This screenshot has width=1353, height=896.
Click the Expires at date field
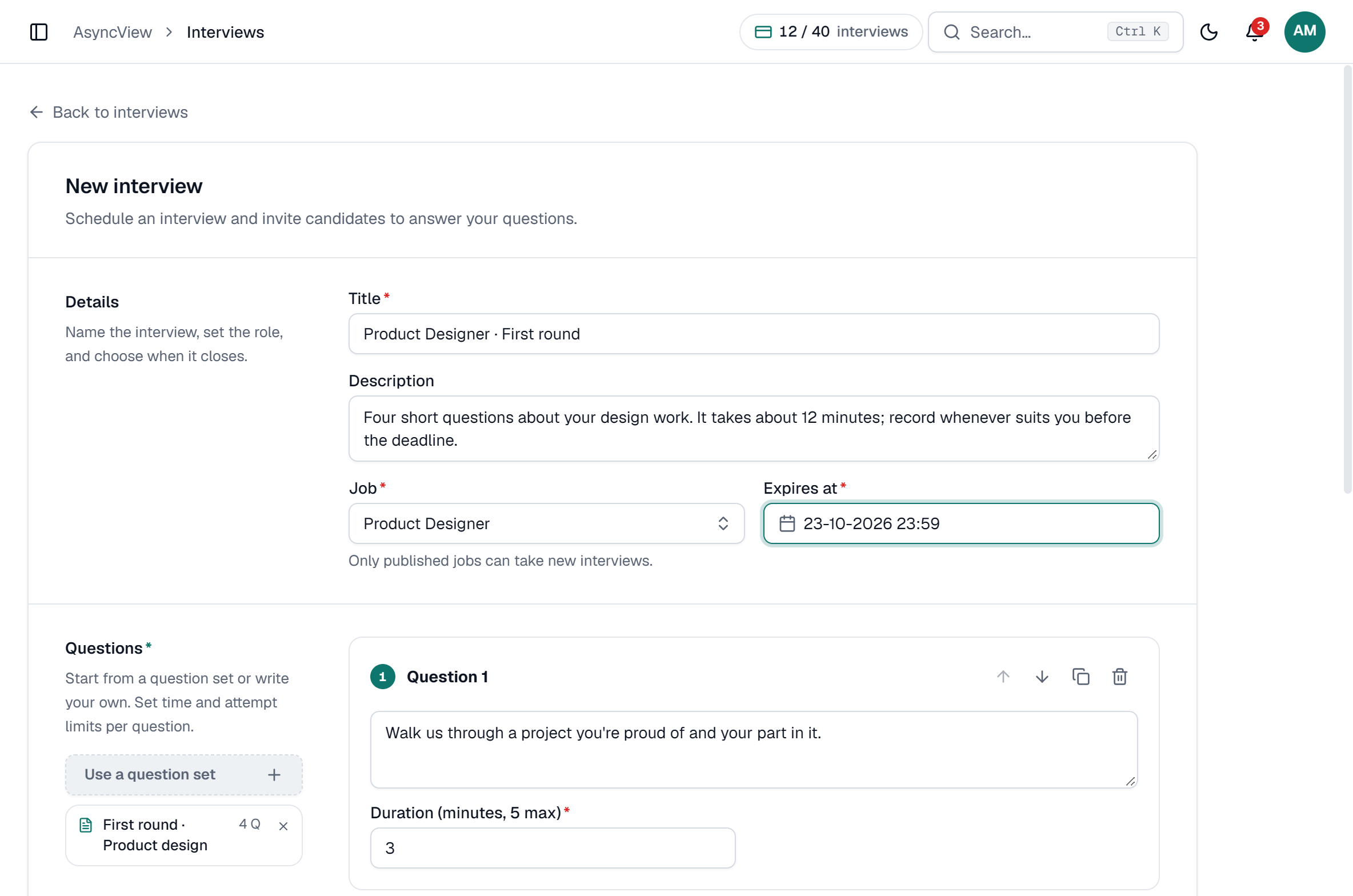tap(961, 523)
